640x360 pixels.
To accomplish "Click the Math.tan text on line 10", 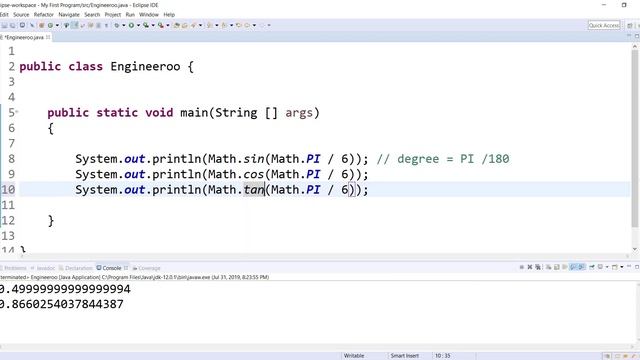I will tap(236, 190).
